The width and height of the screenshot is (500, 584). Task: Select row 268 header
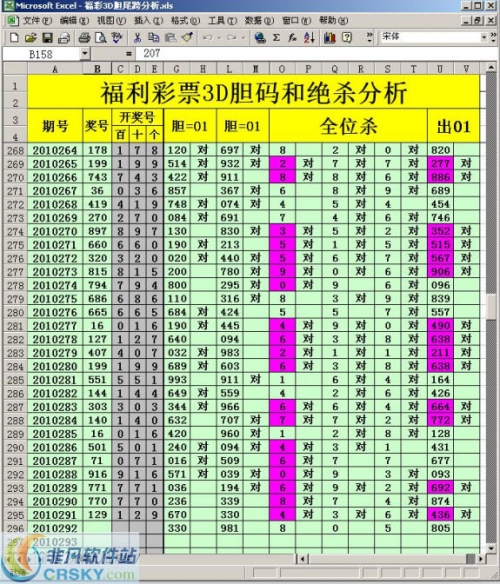(x=15, y=150)
